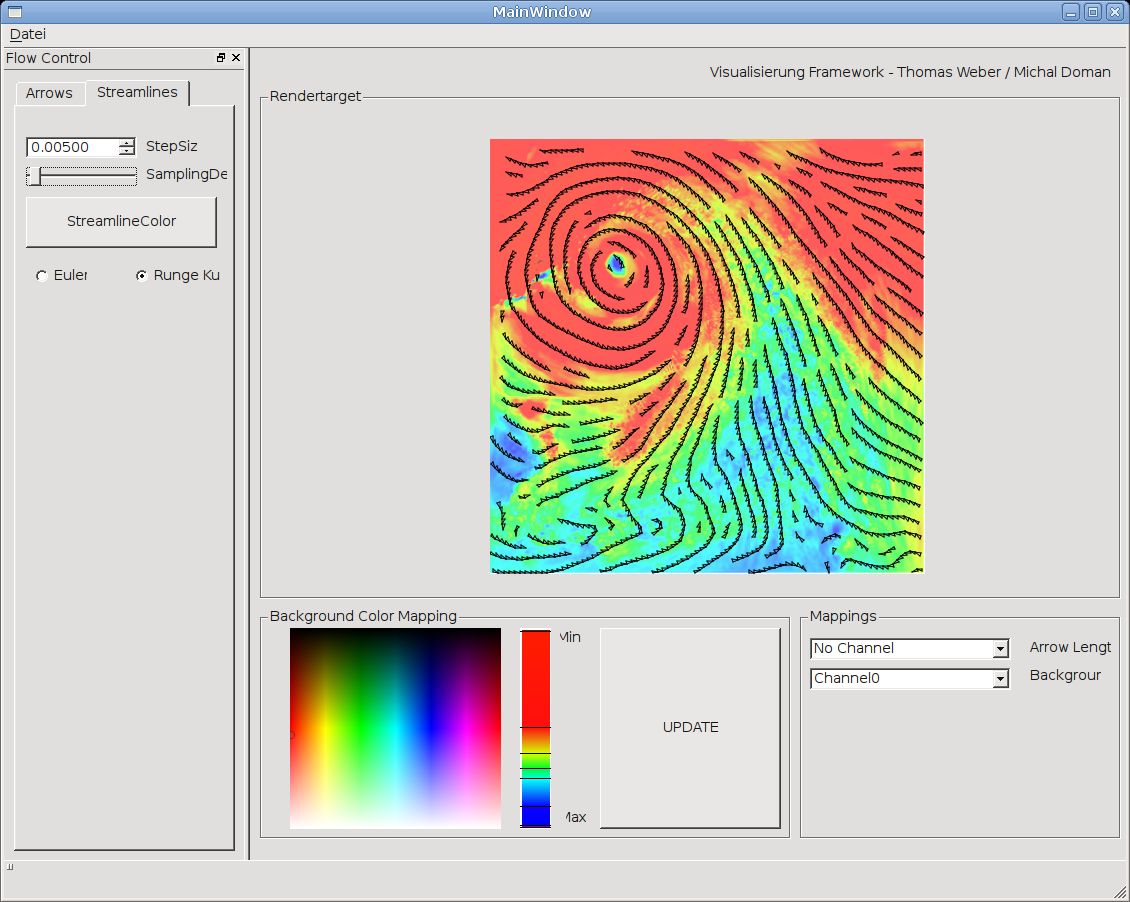Viewport: 1130px width, 902px height.
Task: Increase StepSize with the up arrow
Action: 126,143
